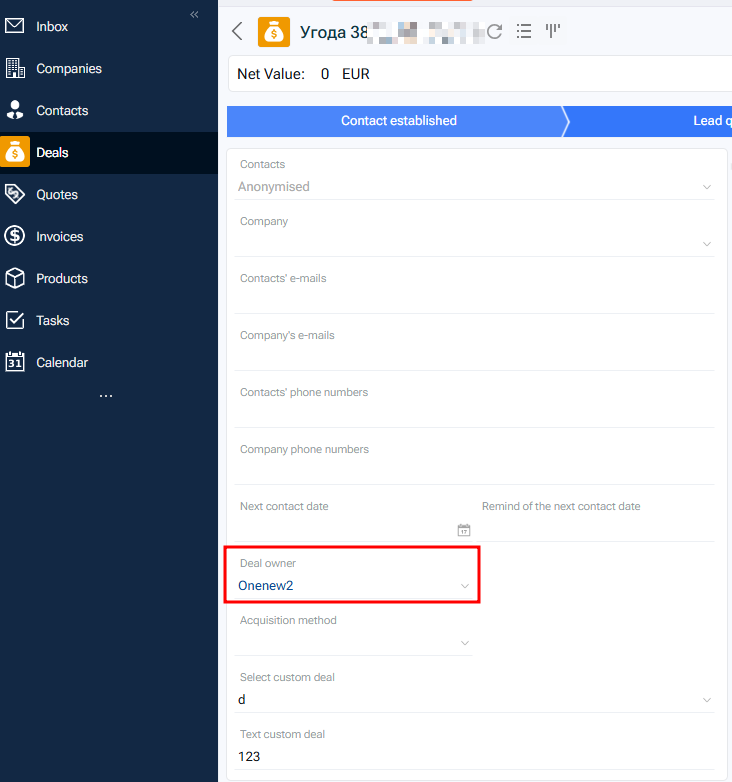
Task: Open the Contacts module
Action: [x=62, y=111]
